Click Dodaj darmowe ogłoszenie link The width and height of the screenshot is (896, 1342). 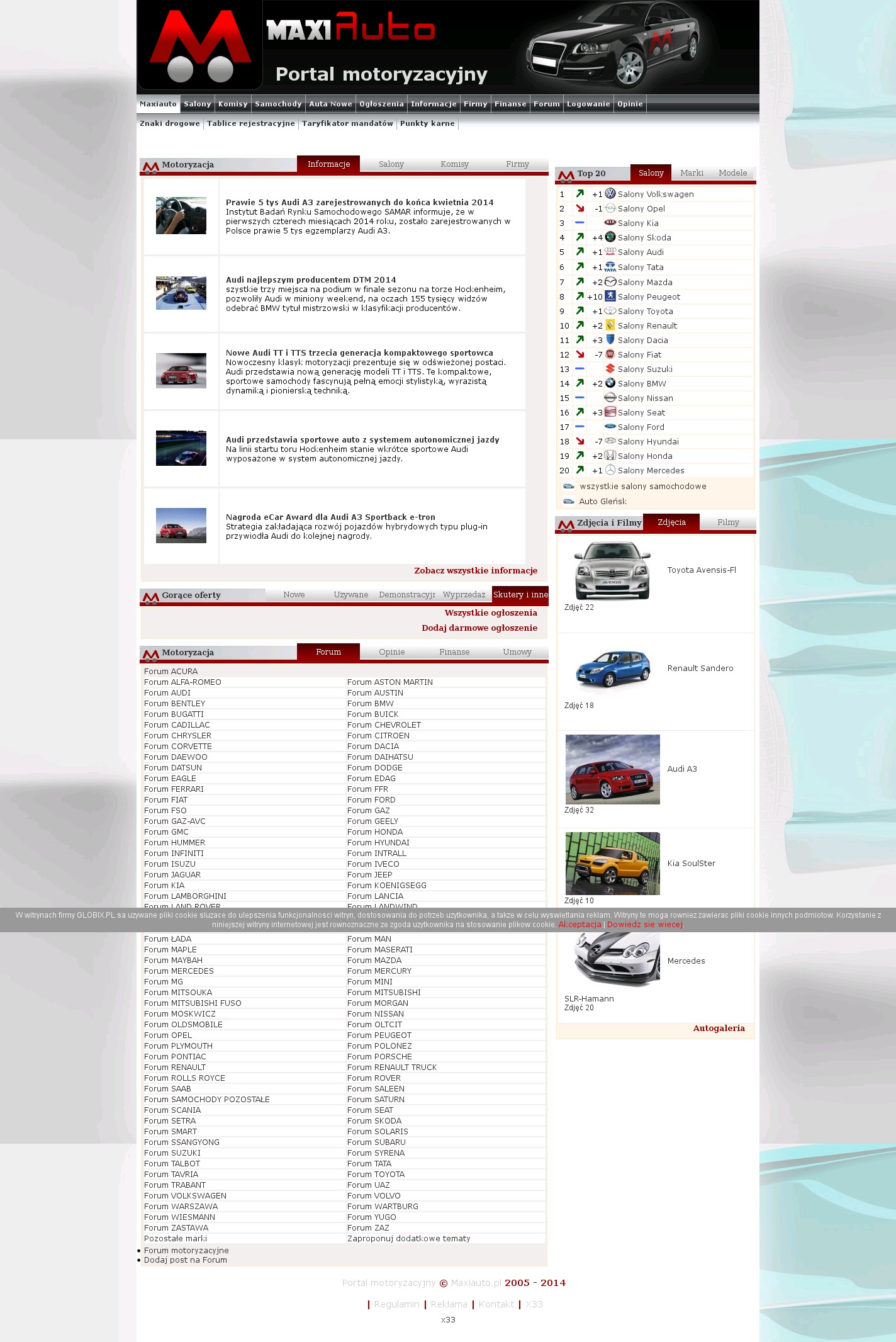479,628
